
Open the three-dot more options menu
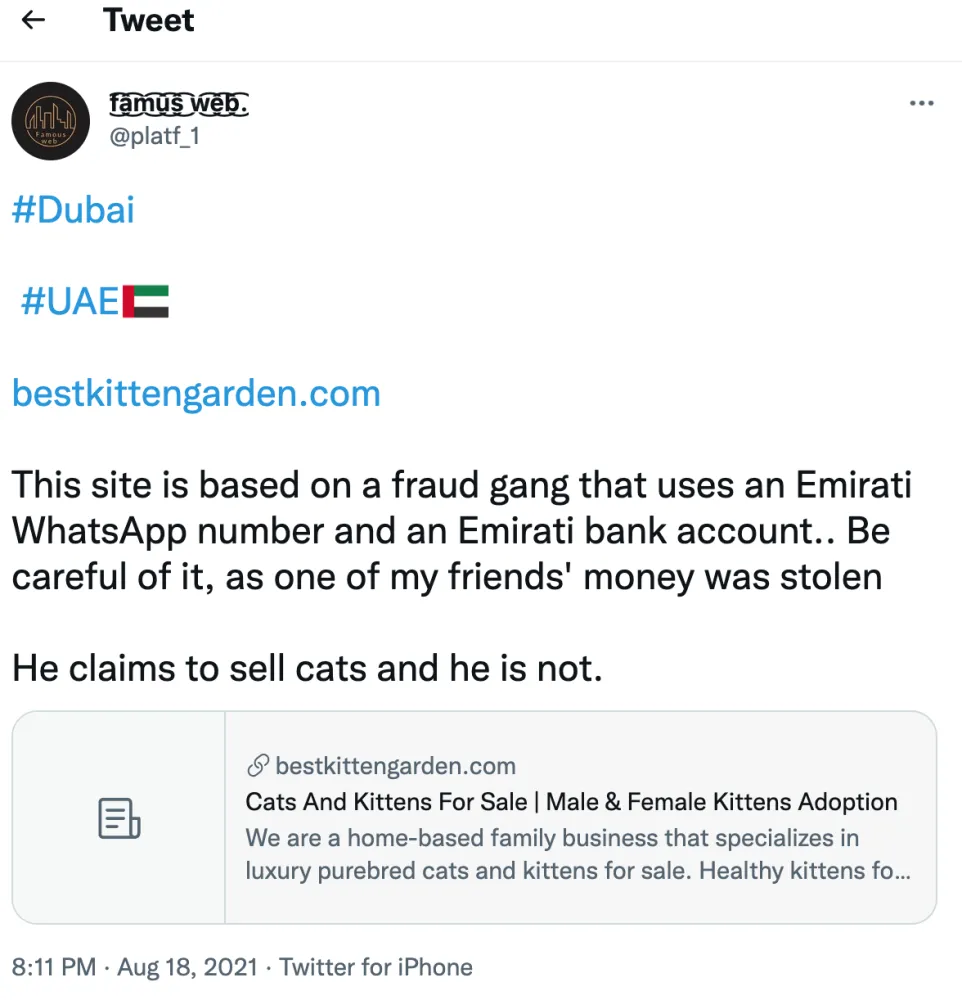(x=920, y=104)
